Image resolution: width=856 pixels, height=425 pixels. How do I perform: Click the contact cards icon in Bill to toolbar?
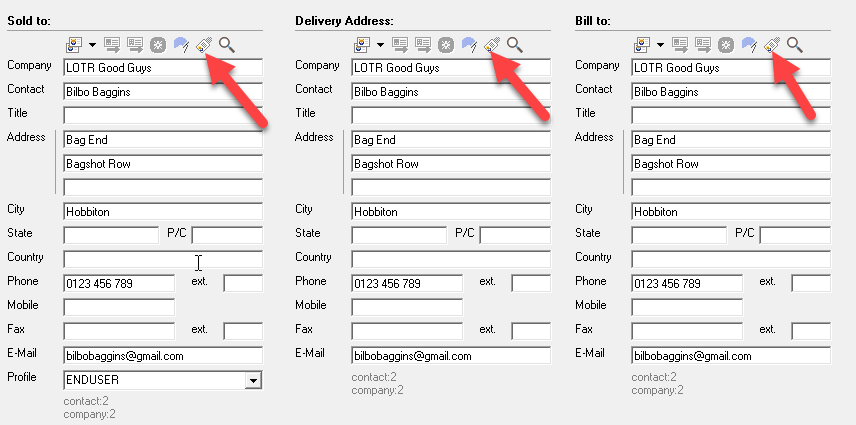point(641,44)
